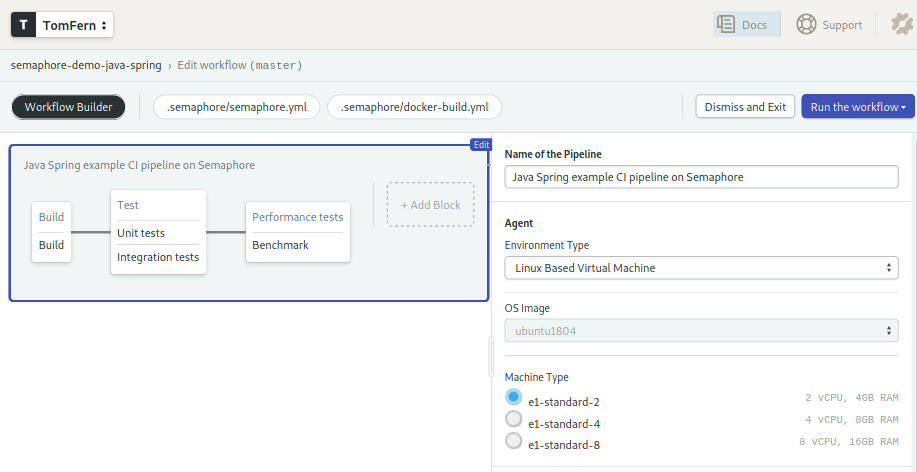The height and width of the screenshot is (472, 917).
Task: Select e1-standard-4 machine type
Action: 513,419
